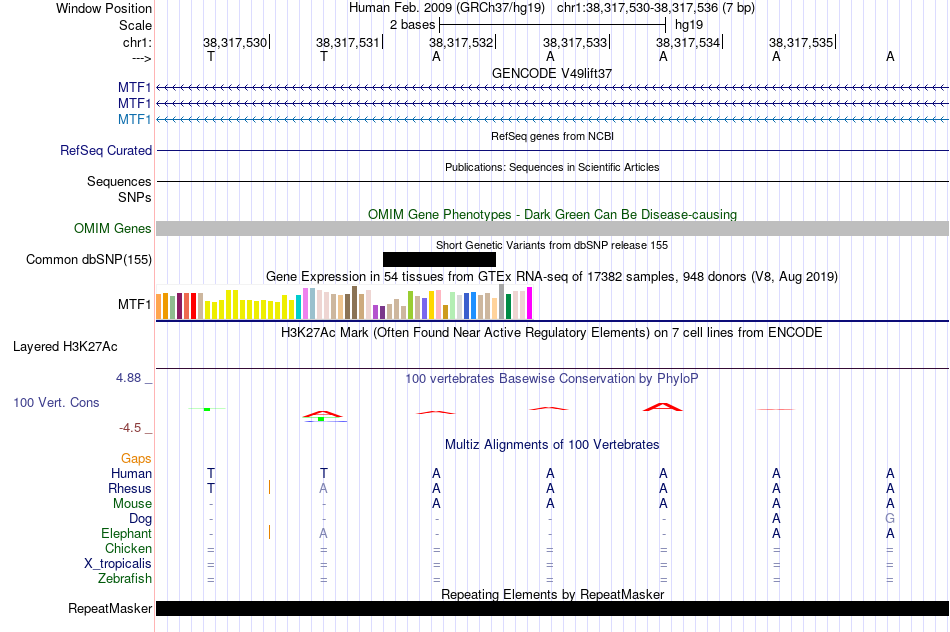950x632 pixels.
Task: Click the chr1: base position label
Action: [137, 42]
